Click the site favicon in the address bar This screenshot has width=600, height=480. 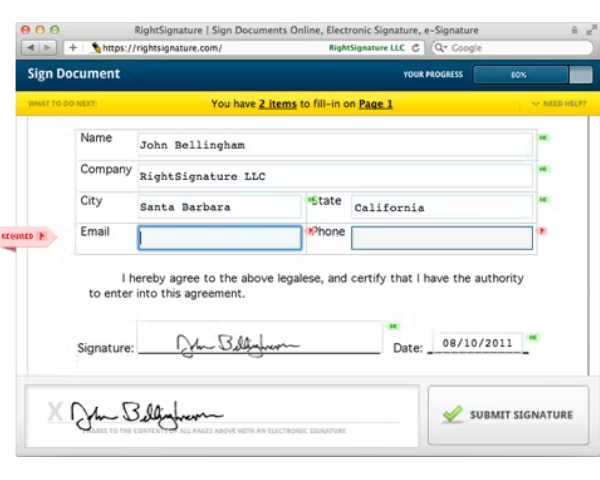[x=96, y=48]
